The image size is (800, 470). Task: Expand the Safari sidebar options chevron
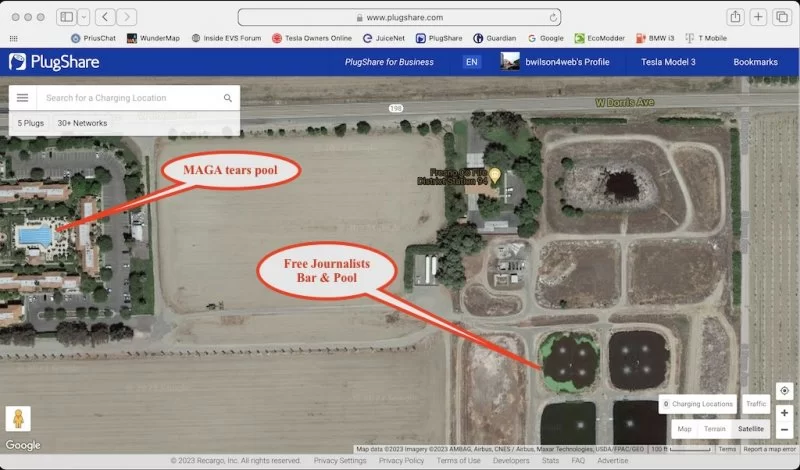click(x=83, y=17)
